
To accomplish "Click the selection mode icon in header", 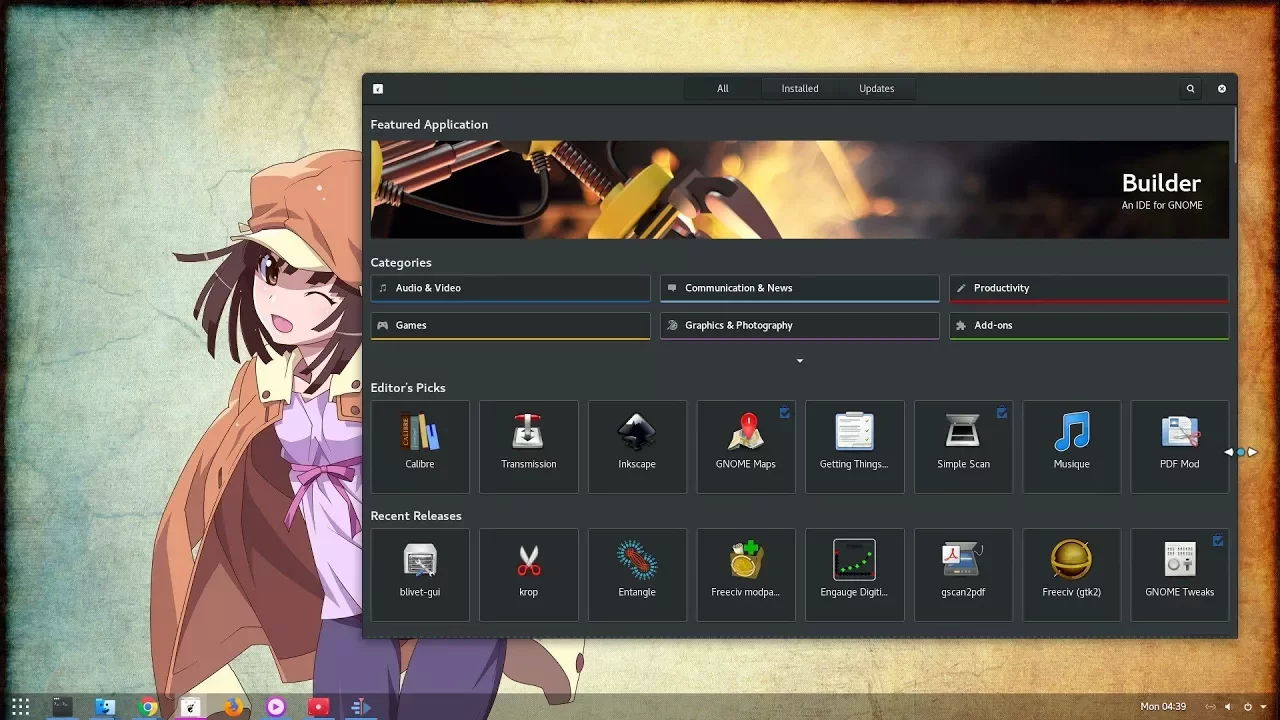I will pyautogui.click(x=378, y=89).
